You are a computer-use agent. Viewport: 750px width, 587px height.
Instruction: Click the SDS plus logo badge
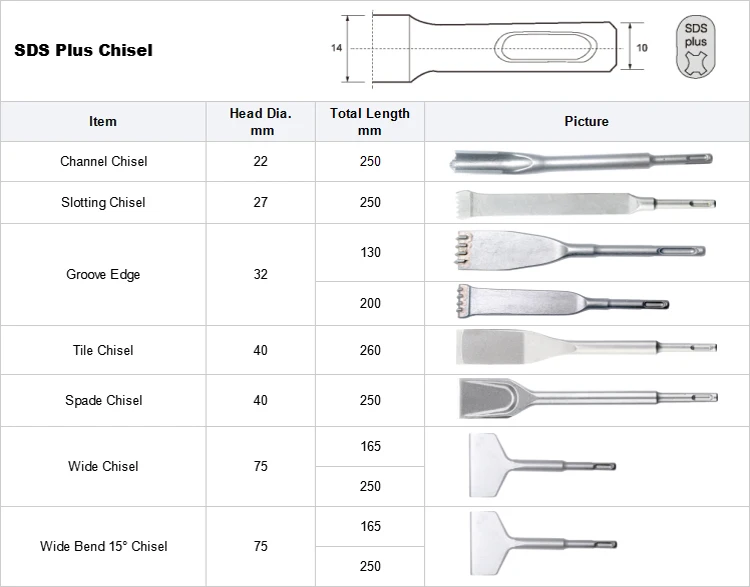pos(695,47)
